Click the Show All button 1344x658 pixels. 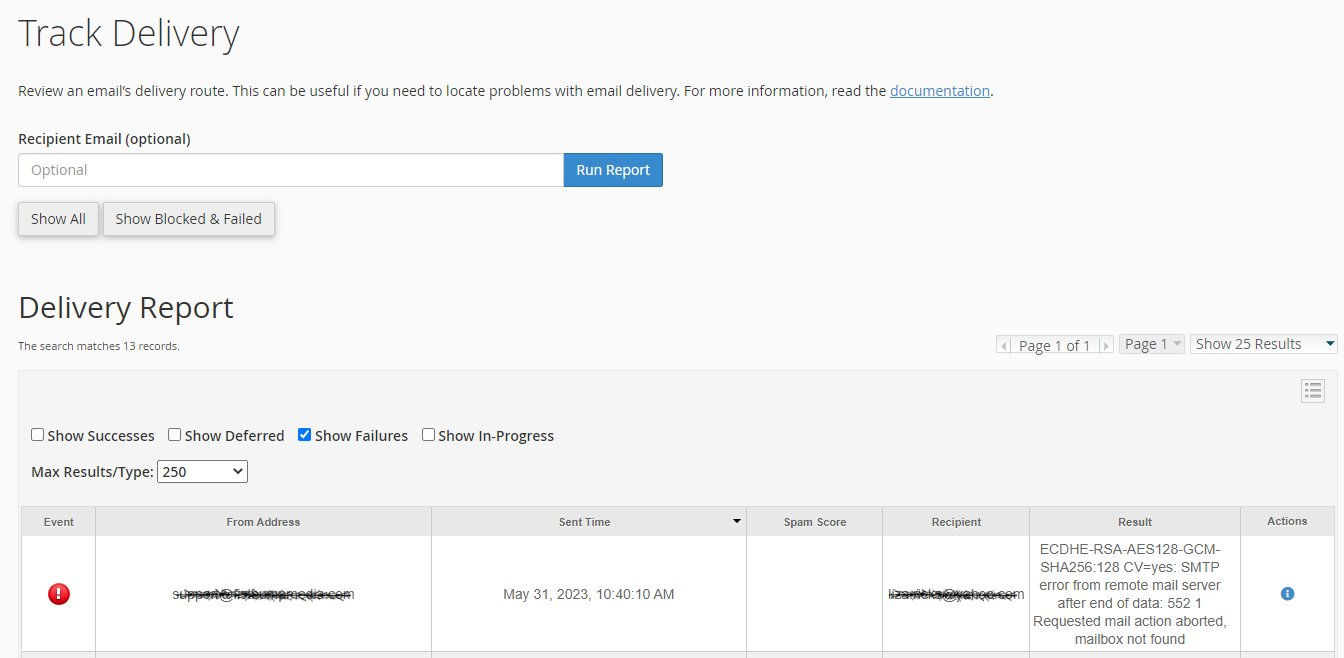click(58, 219)
